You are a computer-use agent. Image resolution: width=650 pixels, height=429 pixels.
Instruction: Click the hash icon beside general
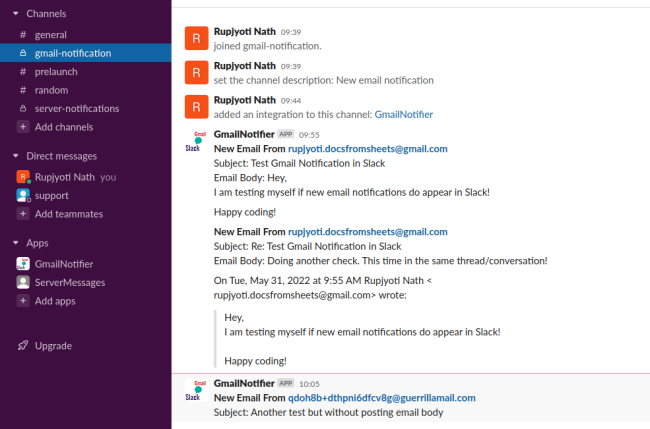[23, 35]
